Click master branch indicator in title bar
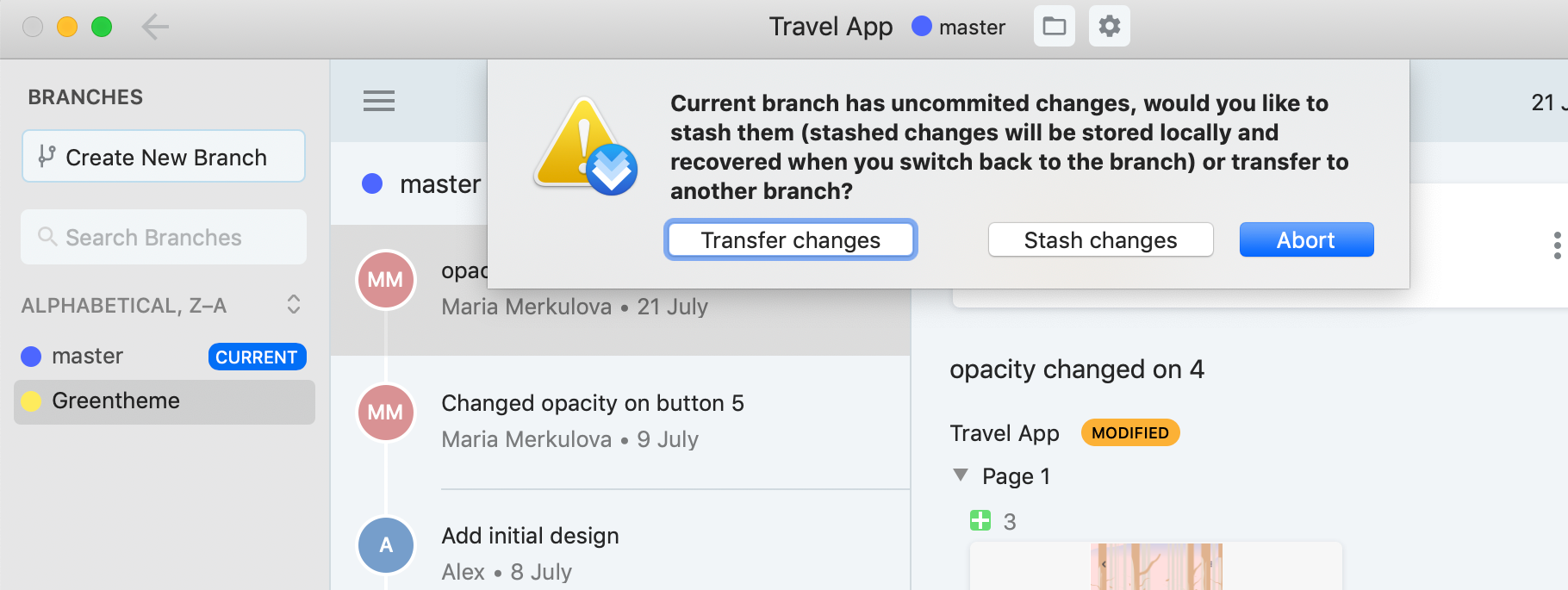1568x590 pixels. point(959,28)
